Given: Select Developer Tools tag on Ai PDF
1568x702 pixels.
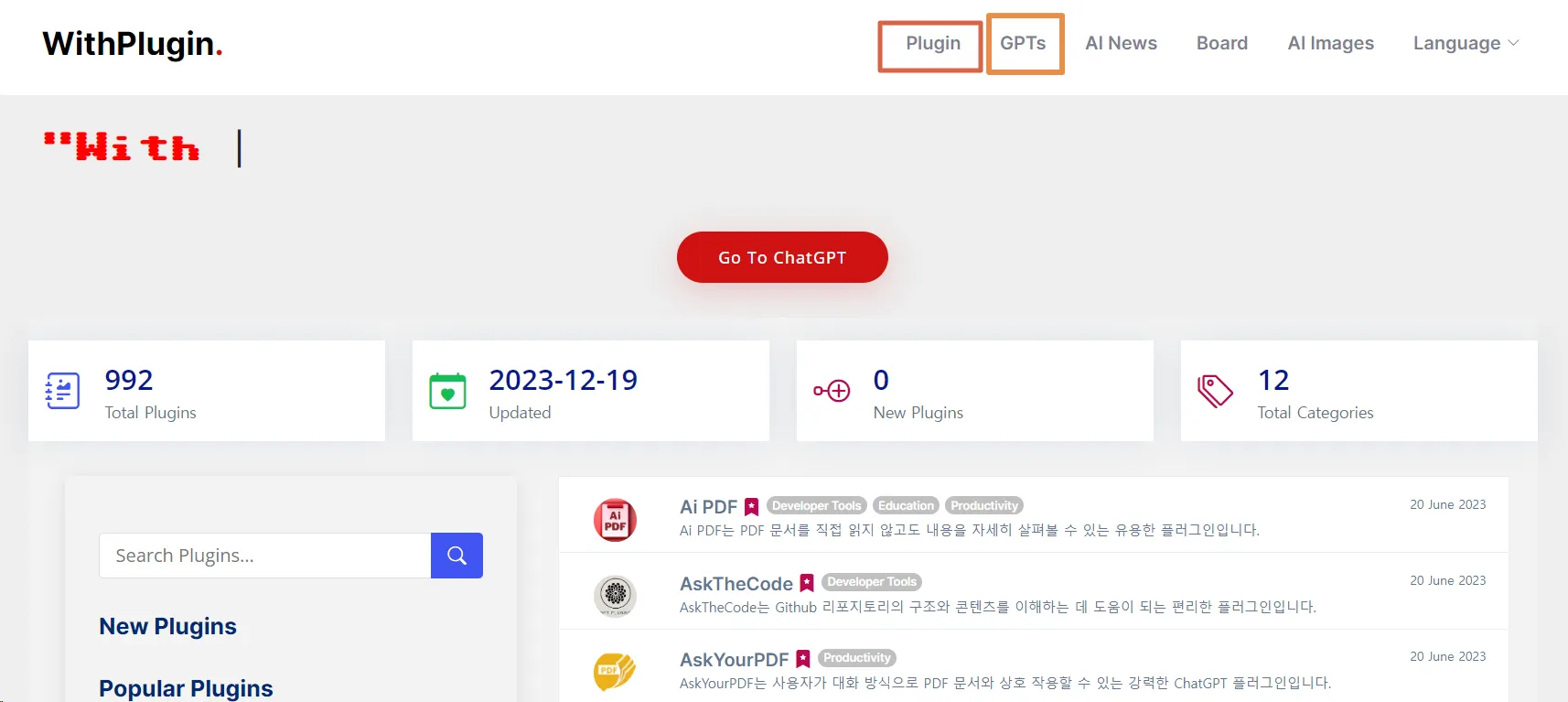Looking at the screenshot, I should pyautogui.click(x=817, y=505).
